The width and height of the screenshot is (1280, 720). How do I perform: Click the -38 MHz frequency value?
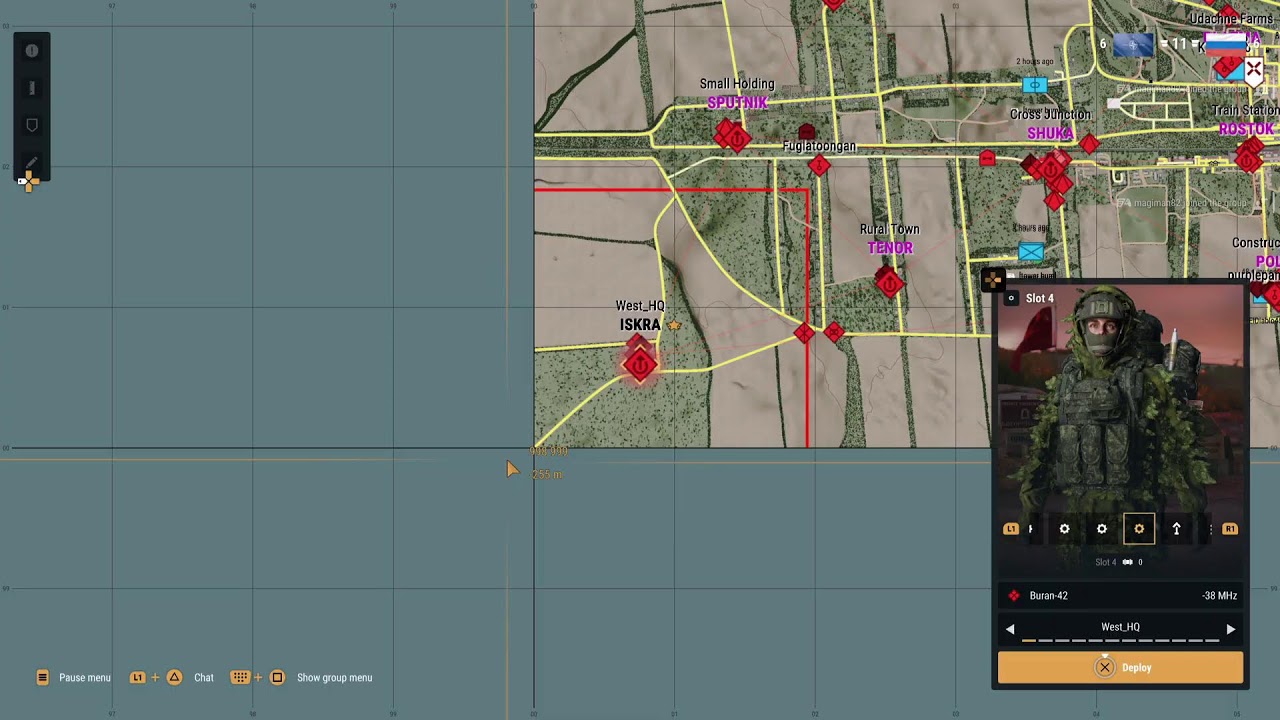pyautogui.click(x=1219, y=596)
